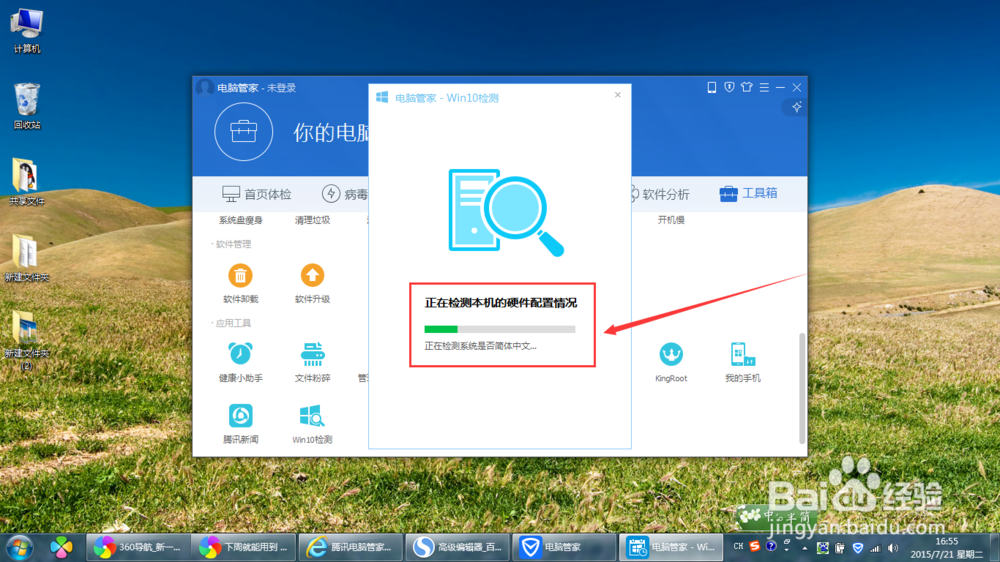Image resolution: width=1000 pixels, height=562 pixels.
Task: Open the taskbar clock showing 16:55
Action: click(946, 548)
